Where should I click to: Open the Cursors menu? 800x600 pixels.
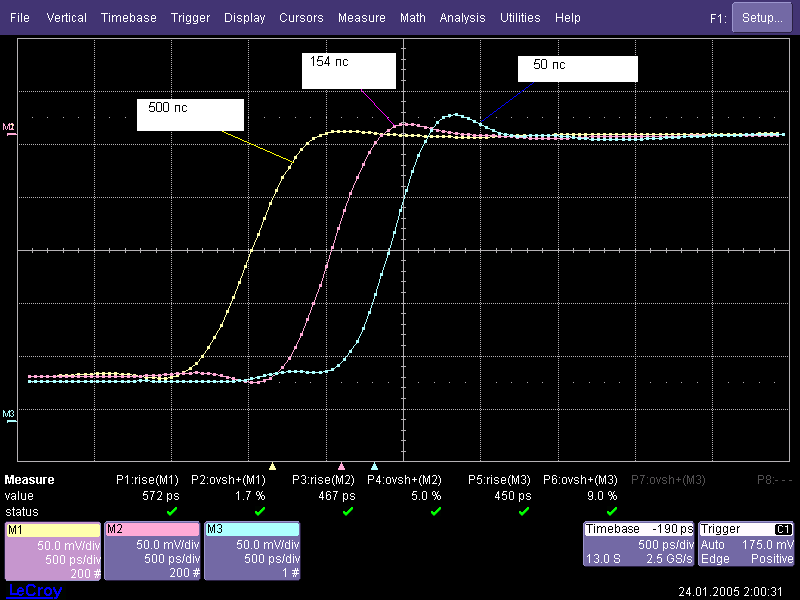tap(301, 18)
